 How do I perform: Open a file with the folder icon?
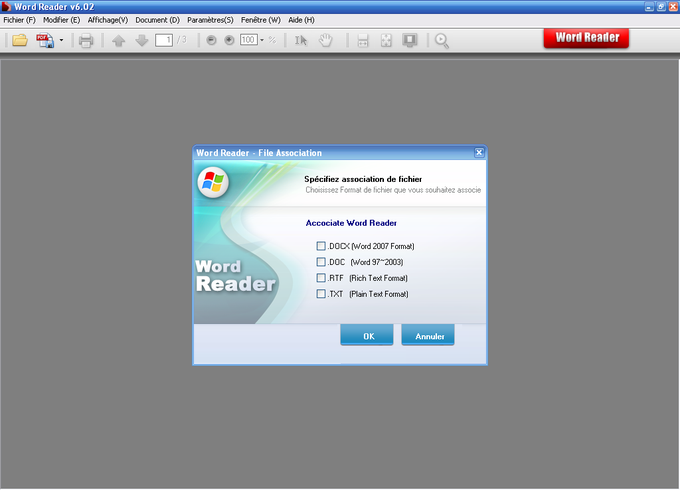tap(20, 40)
